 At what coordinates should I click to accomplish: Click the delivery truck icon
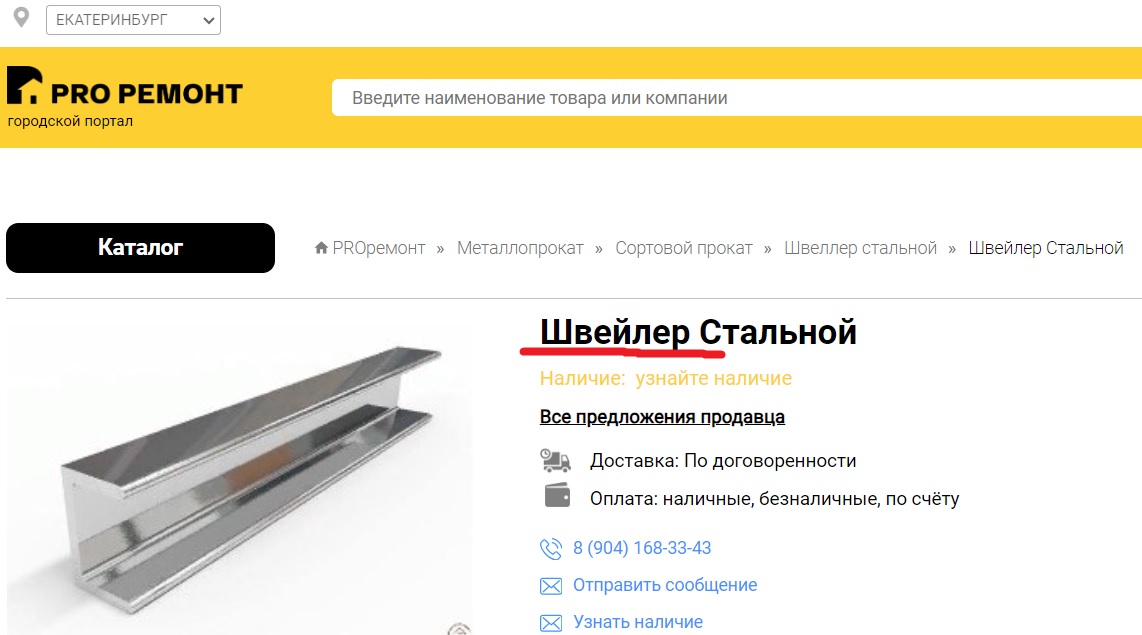[x=555, y=460]
